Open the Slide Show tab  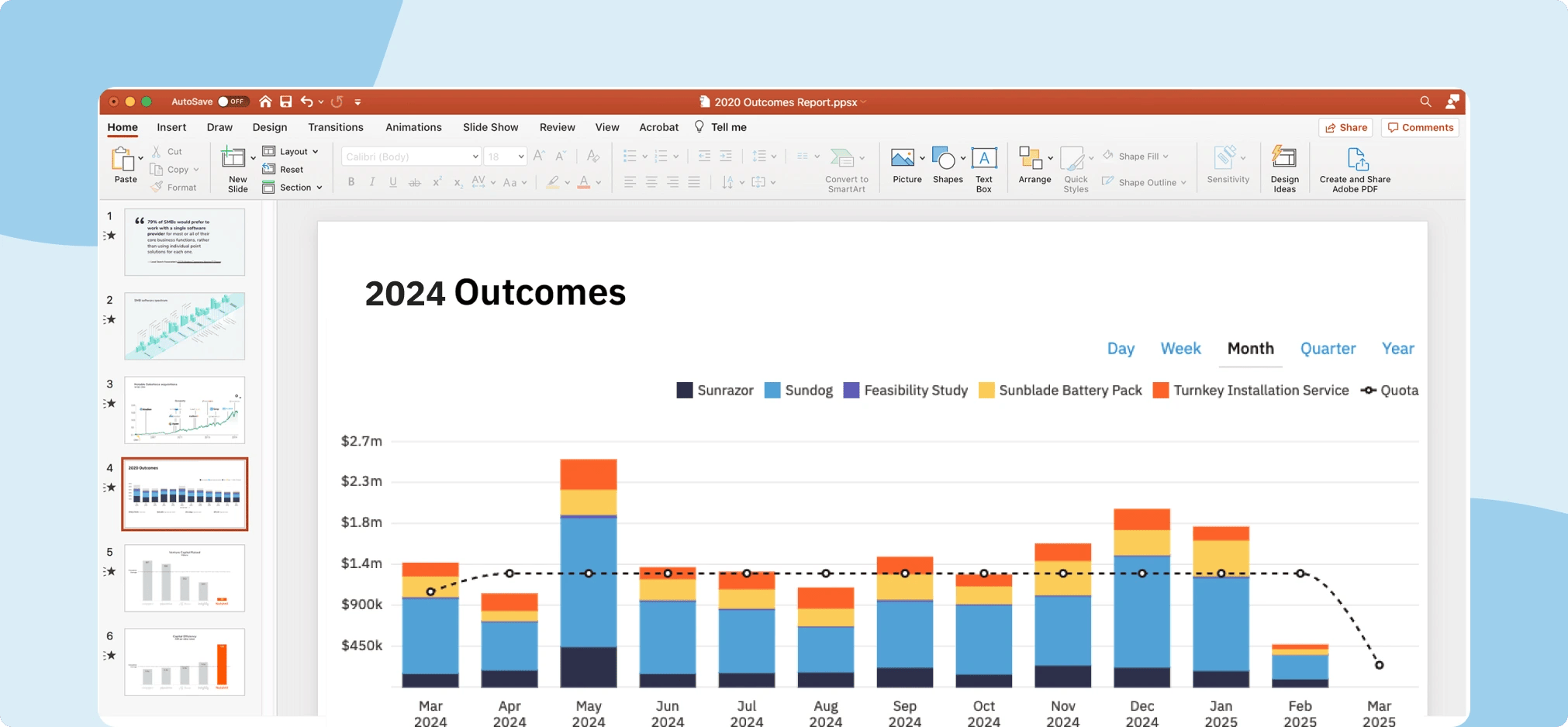coord(489,126)
